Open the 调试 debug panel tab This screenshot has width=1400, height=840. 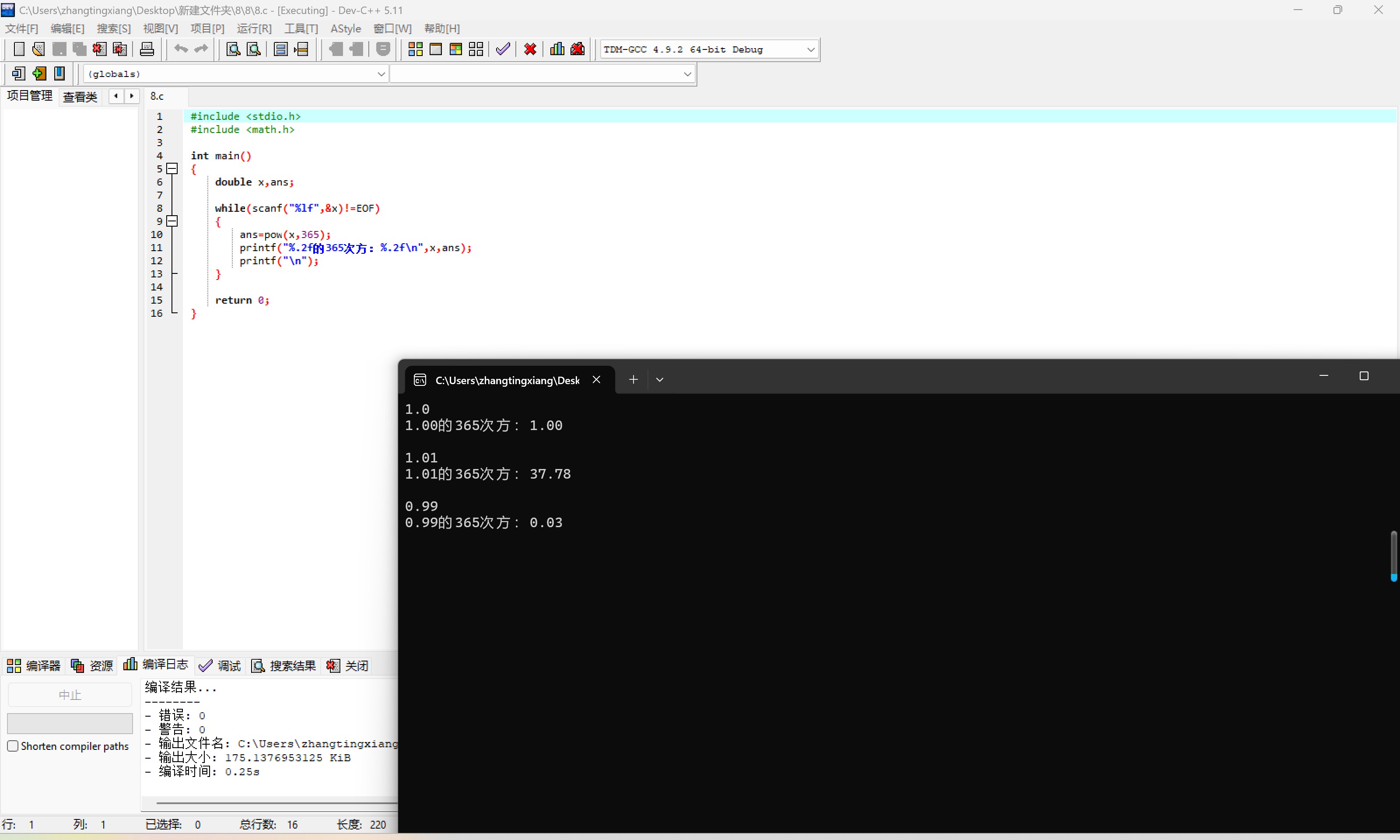click(220, 666)
